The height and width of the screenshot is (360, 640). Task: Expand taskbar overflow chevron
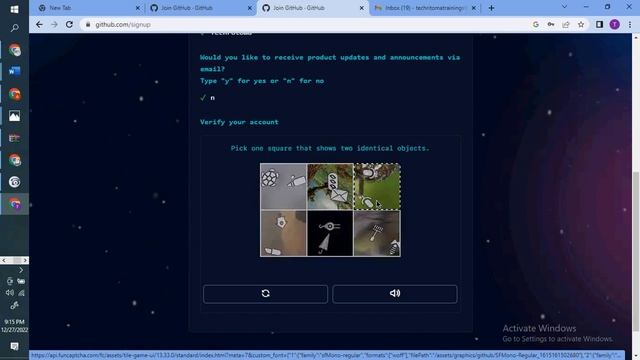click(x=21, y=270)
